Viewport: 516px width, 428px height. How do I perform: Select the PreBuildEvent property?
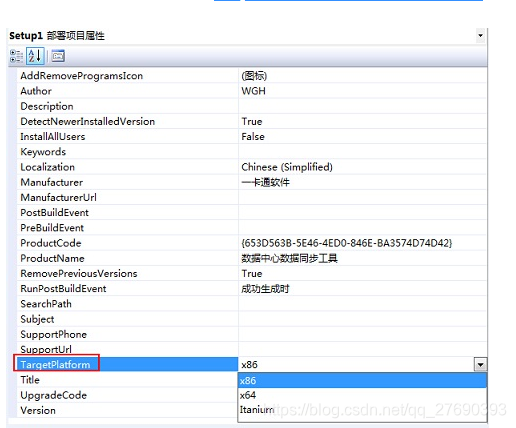52,228
